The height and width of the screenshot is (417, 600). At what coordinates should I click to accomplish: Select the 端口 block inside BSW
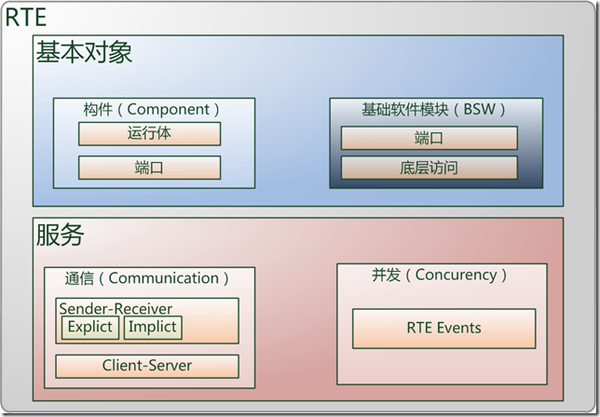(x=429, y=138)
